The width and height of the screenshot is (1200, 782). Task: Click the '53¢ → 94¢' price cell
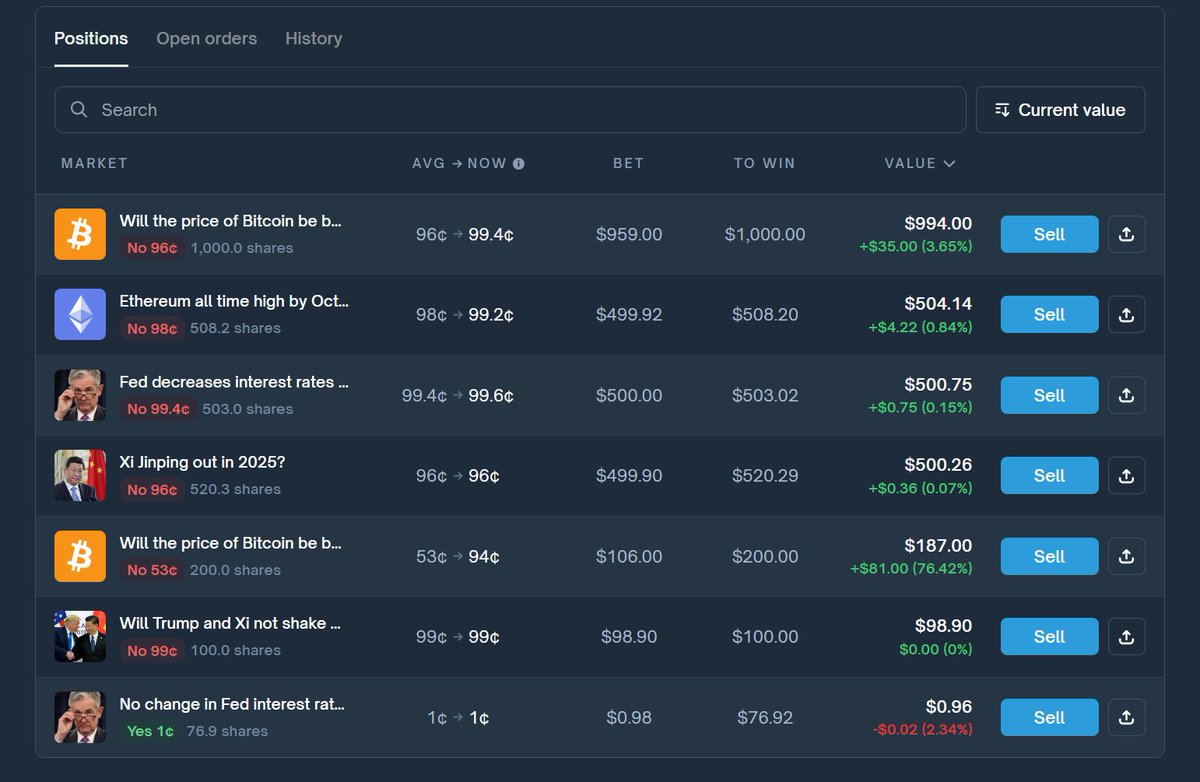pos(458,556)
